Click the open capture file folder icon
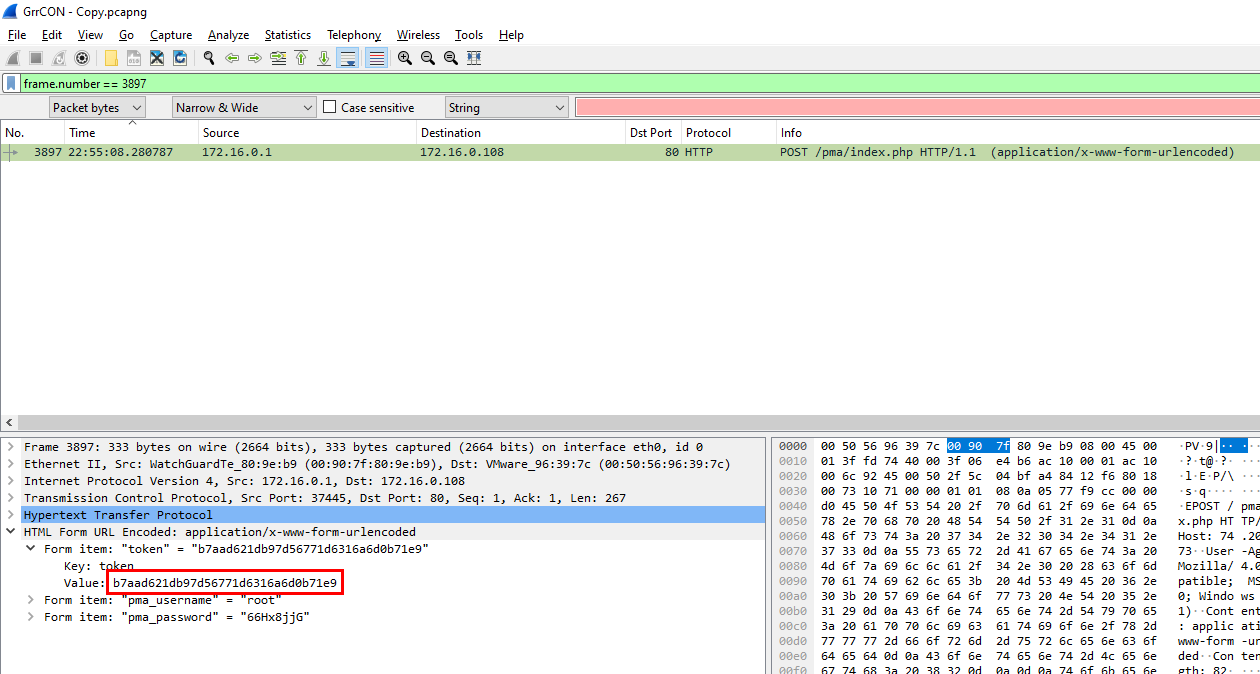 (x=111, y=58)
